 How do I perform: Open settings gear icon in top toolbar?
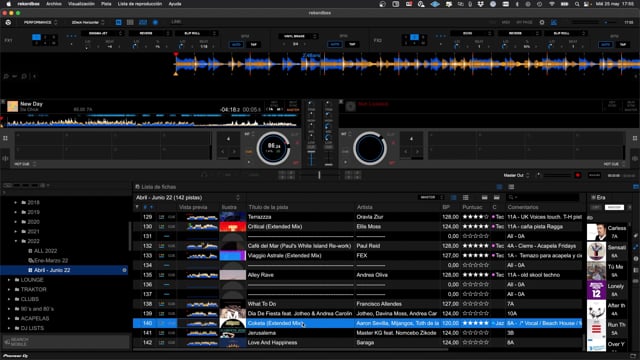[542, 22]
